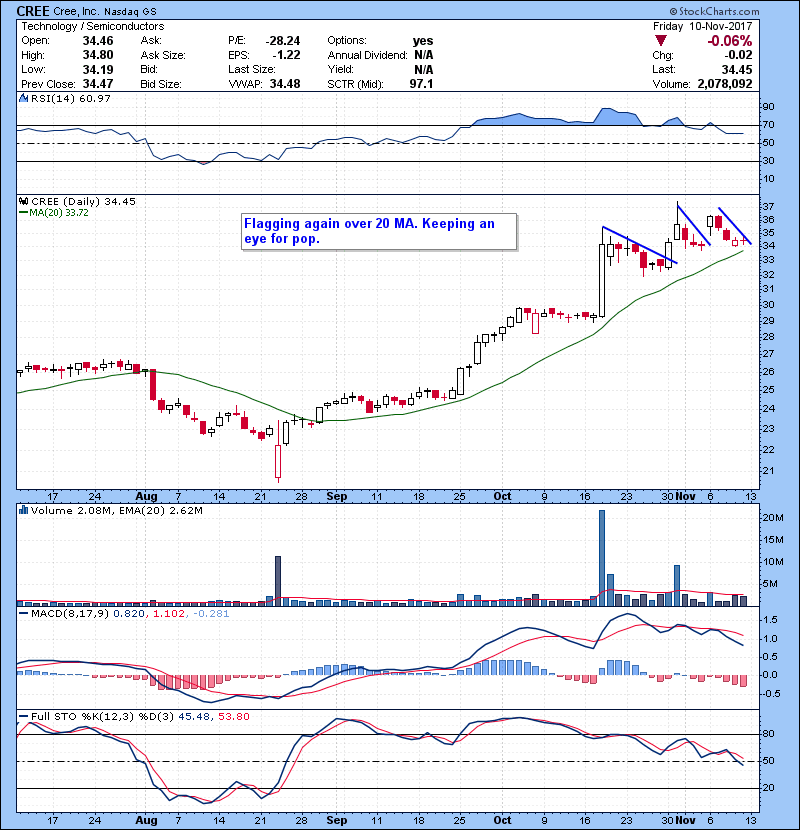Image resolution: width=800 pixels, height=830 pixels.
Task: Click the 'Bid Size:' label
Action: click(x=161, y=84)
